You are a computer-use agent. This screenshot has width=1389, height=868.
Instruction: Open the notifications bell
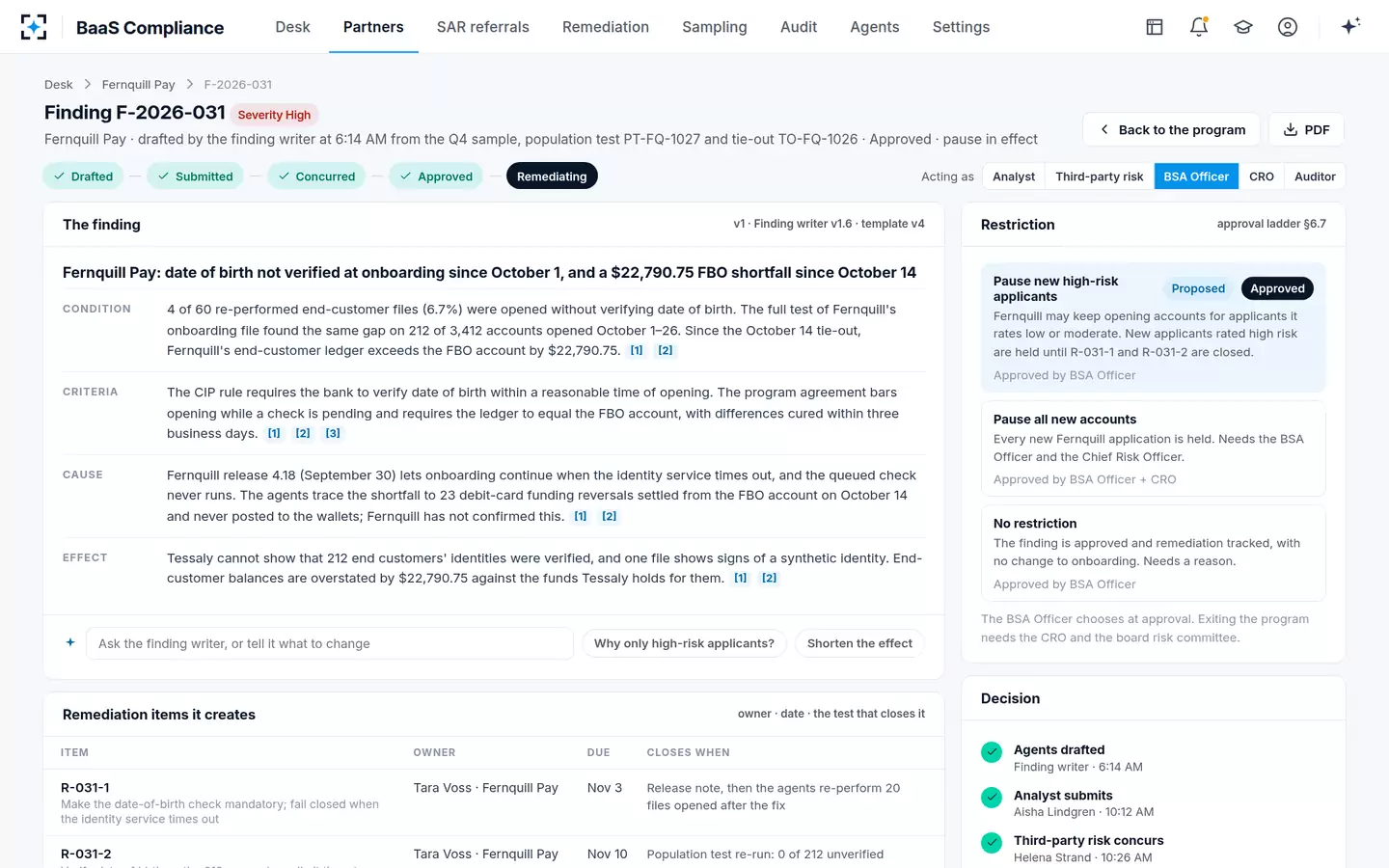pos(1199,27)
